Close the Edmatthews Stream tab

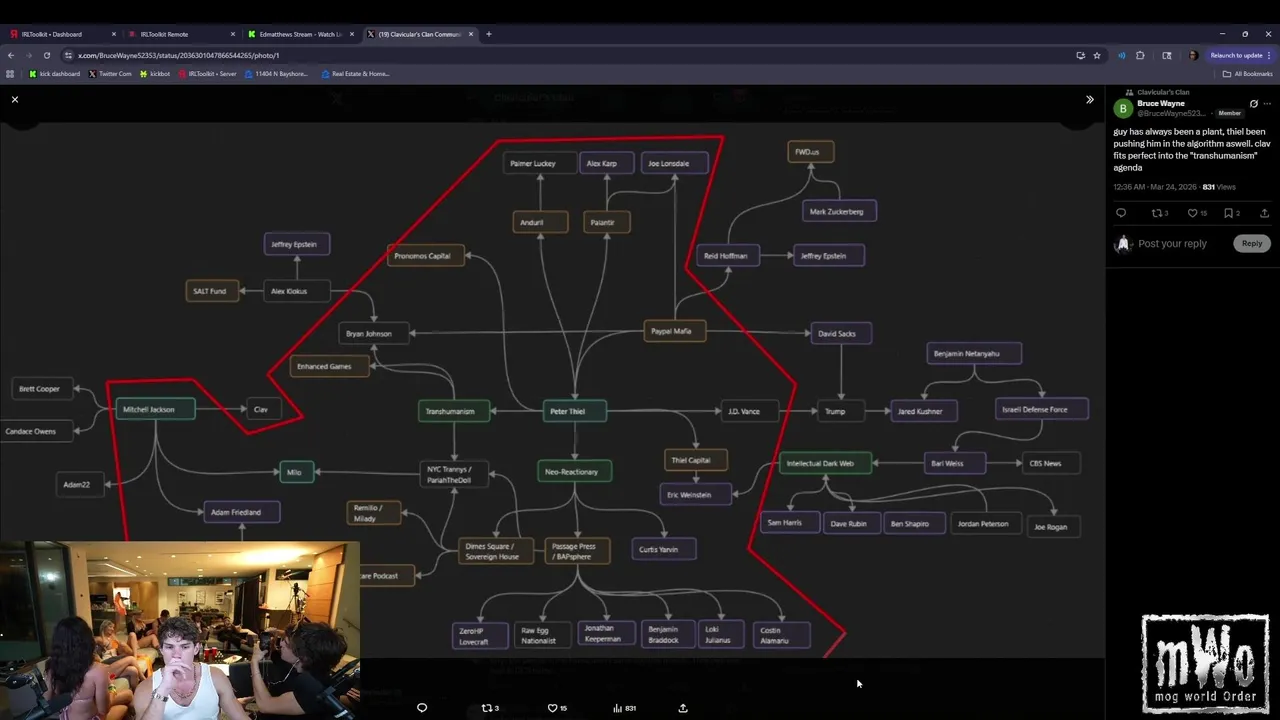(352, 34)
